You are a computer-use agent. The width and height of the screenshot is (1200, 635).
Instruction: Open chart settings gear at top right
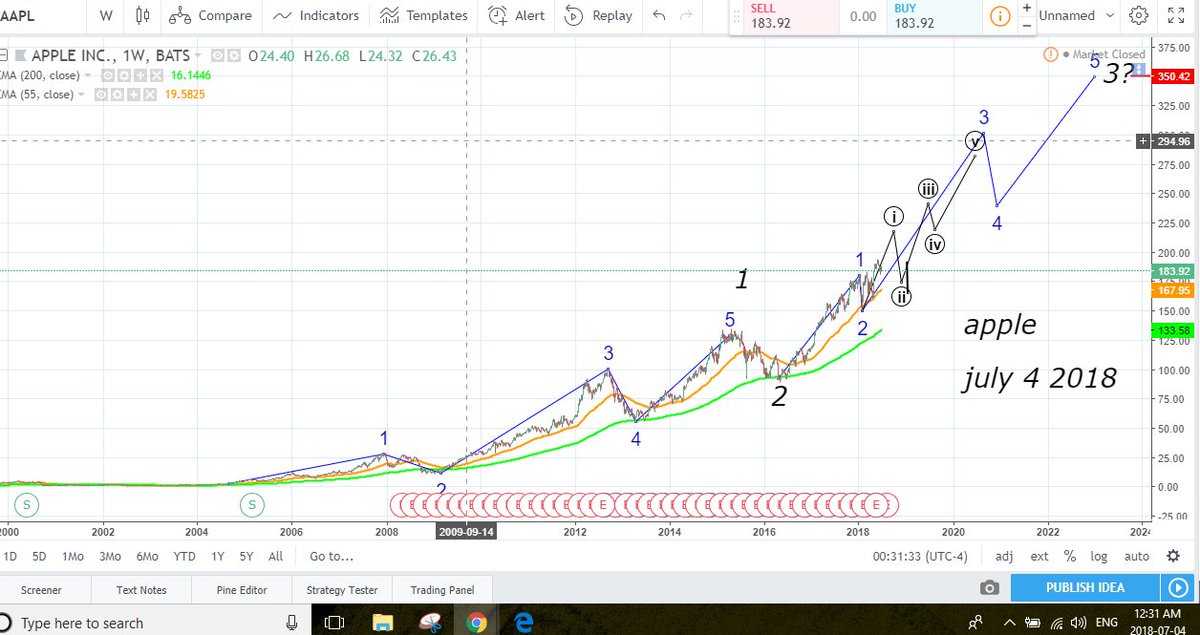[1138, 15]
